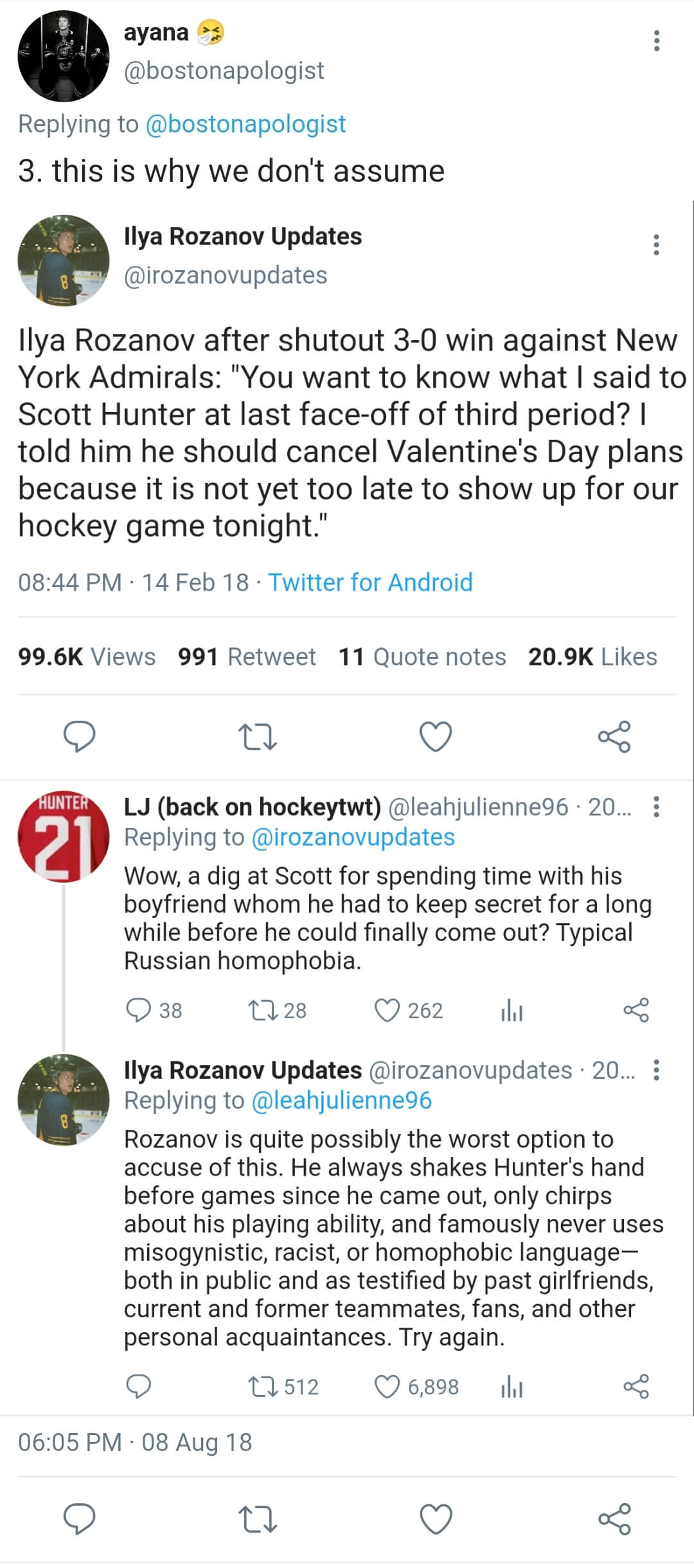Like LJ's reply showing 262 likes

[x=409, y=1010]
